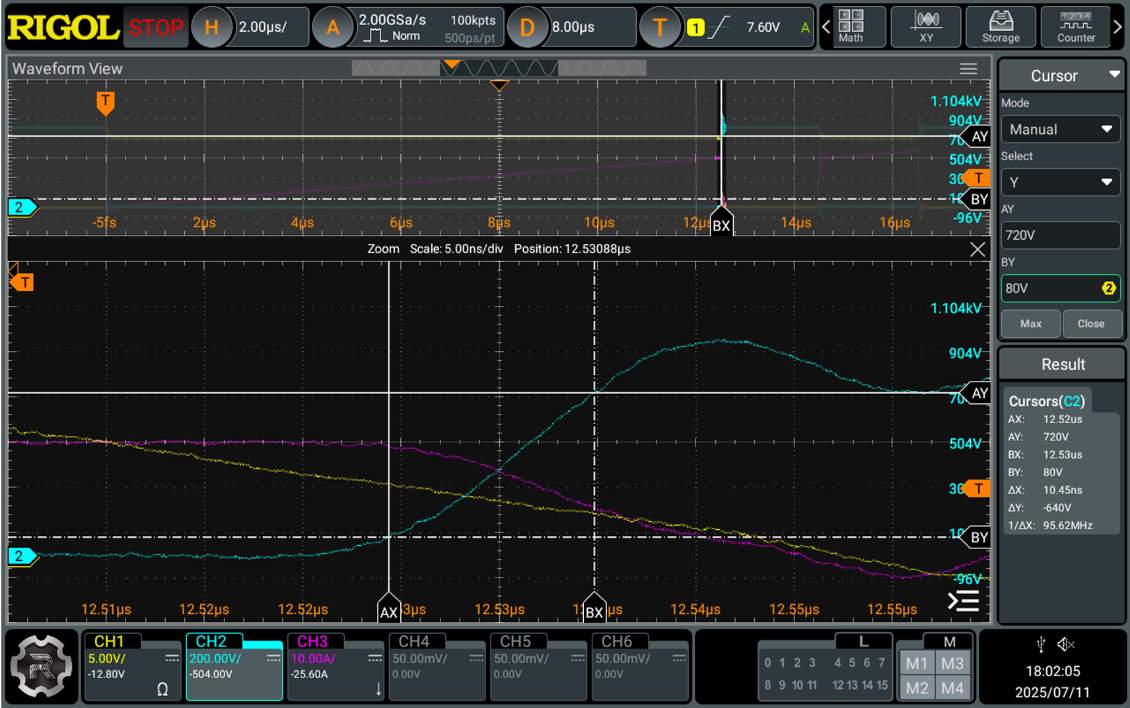Open the Counter tool icon
This screenshot has height=708, width=1130.
1076,26
